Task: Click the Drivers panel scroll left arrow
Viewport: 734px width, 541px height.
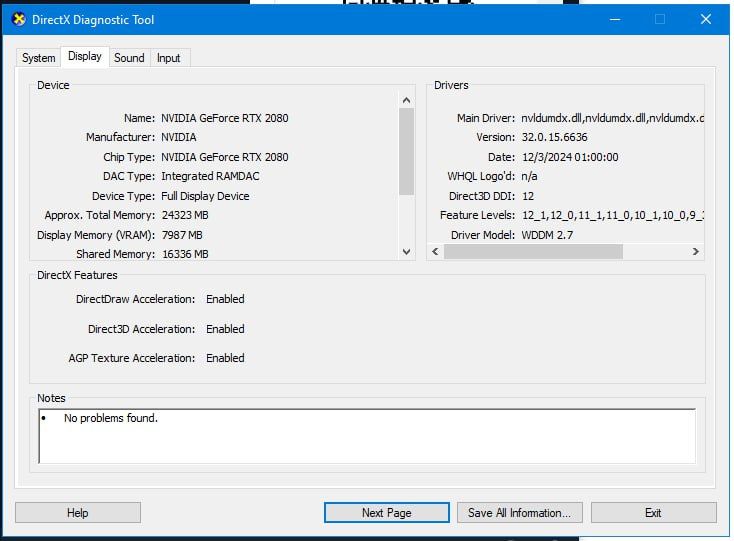Action: click(x=435, y=252)
